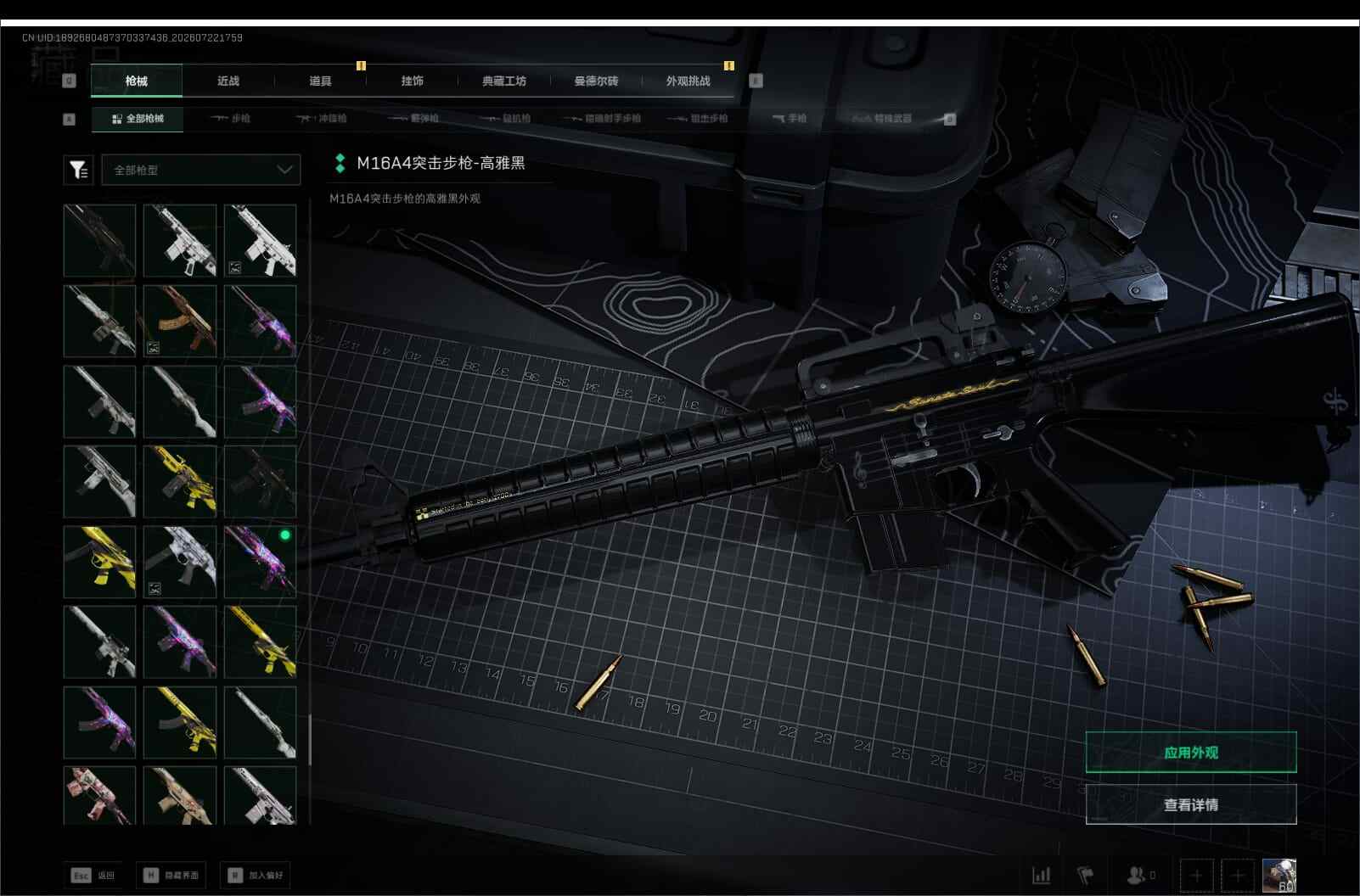Open the filter icon beside the gun type dropdown

[78, 170]
